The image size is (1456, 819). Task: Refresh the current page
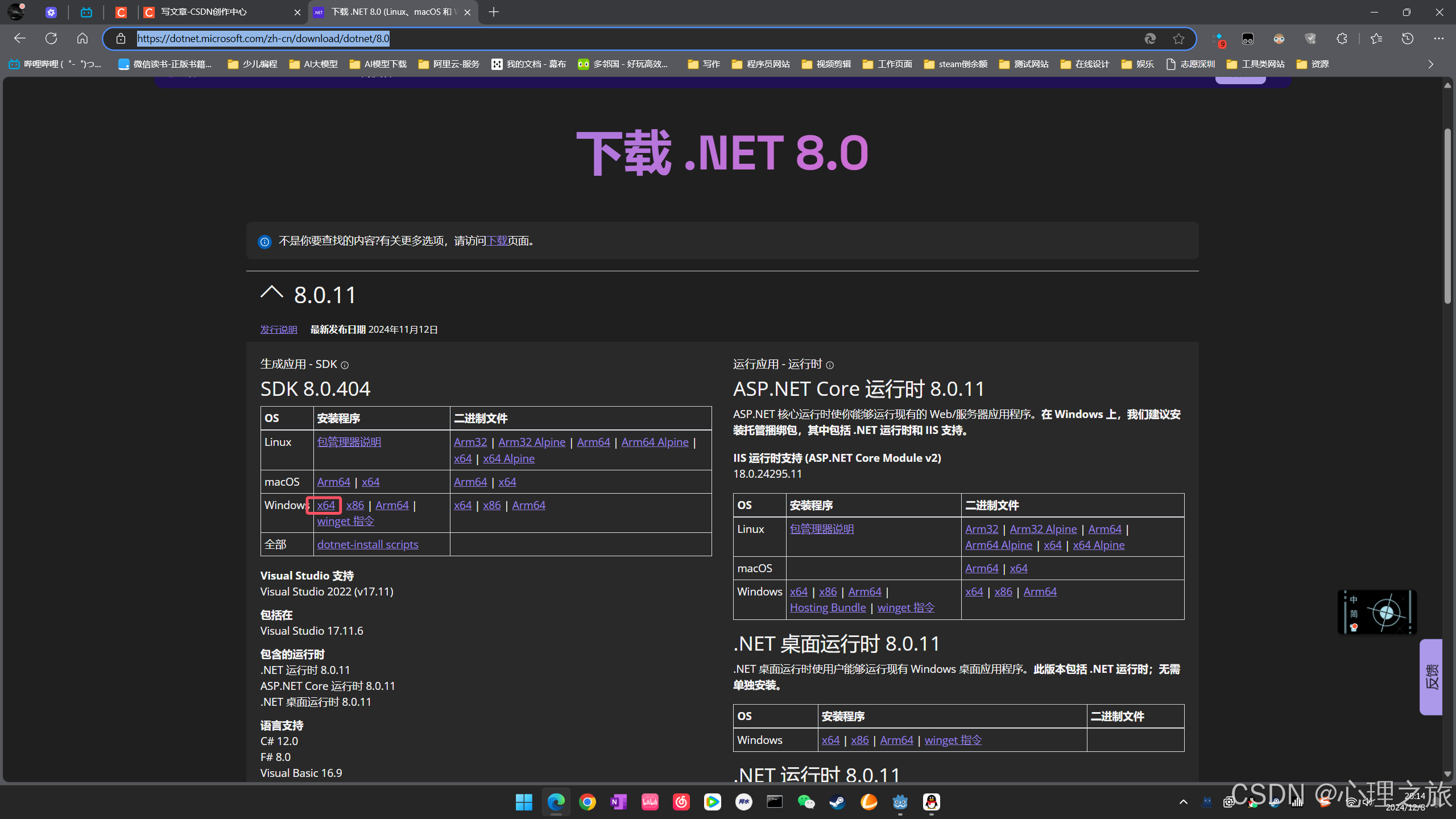(51, 38)
